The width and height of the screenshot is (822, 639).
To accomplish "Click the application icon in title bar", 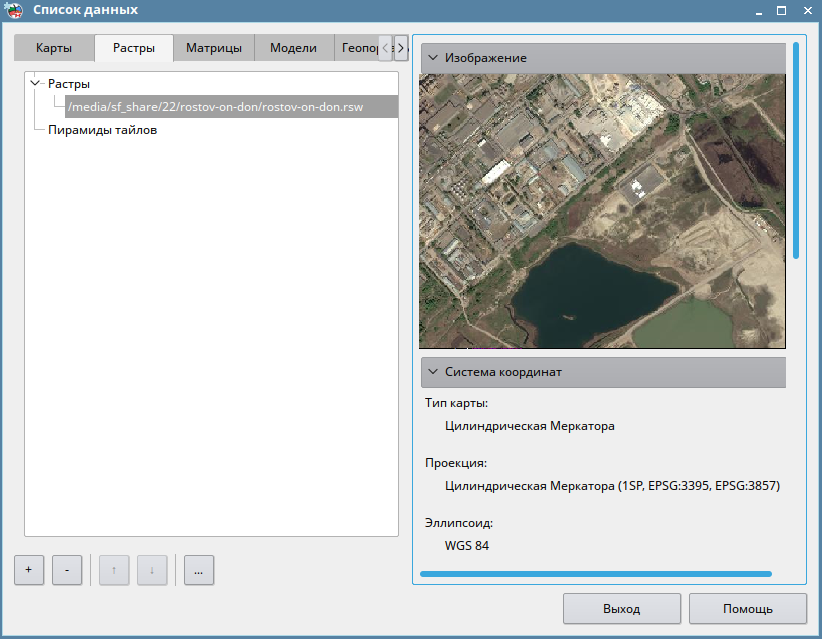I will [15, 11].
